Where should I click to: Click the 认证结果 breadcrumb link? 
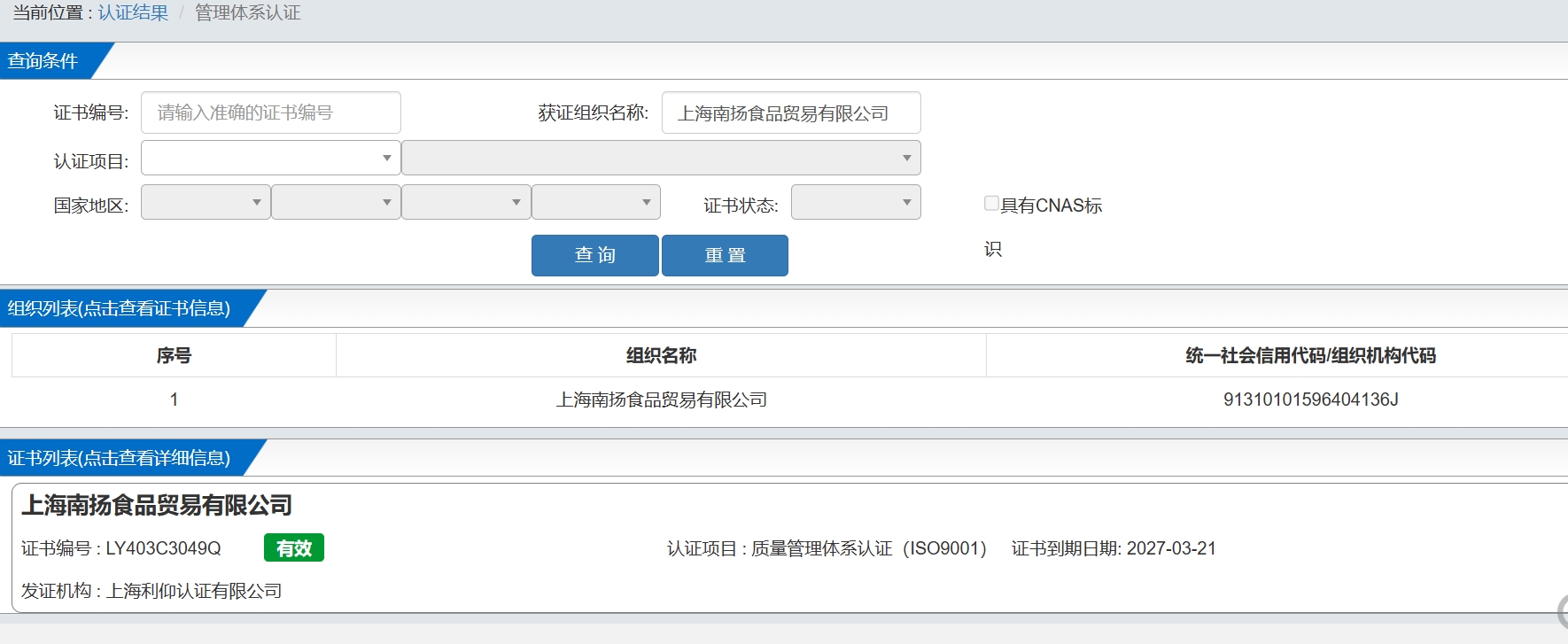click(x=133, y=12)
